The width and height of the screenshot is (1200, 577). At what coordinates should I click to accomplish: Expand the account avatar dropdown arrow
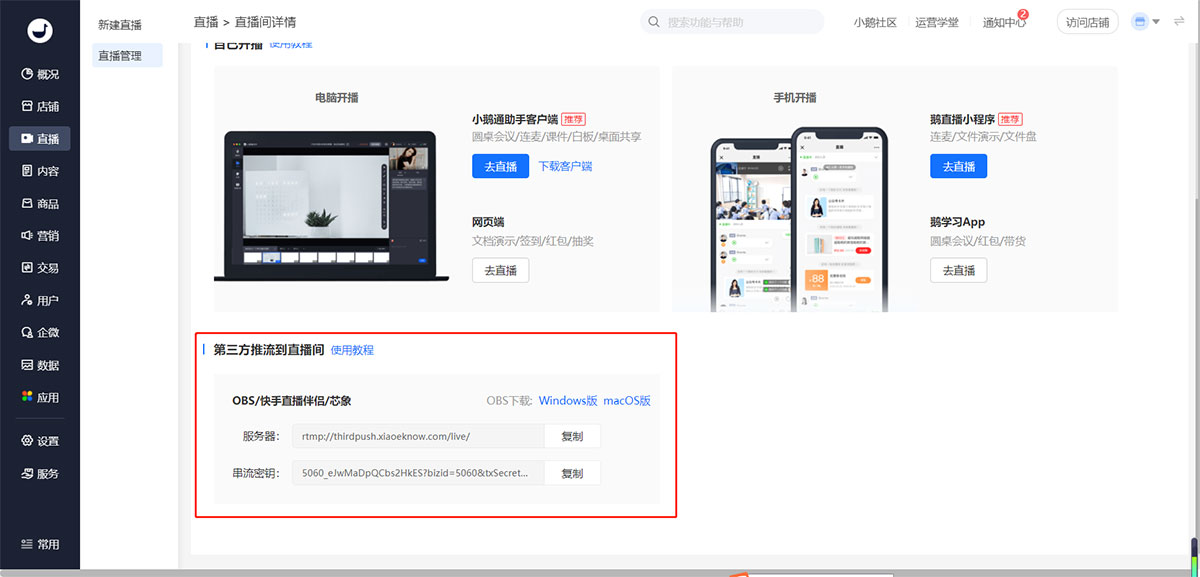pyautogui.click(x=1156, y=22)
